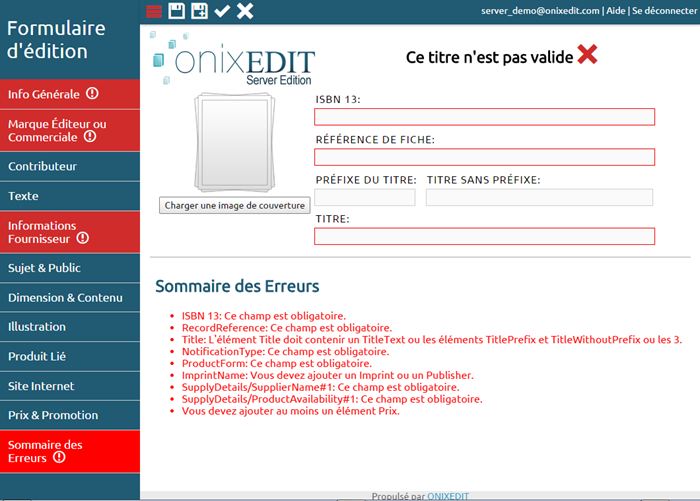This screenshot has width=700, height=501.
Task: Go to the Contributeur section
Action: point(70,167)
